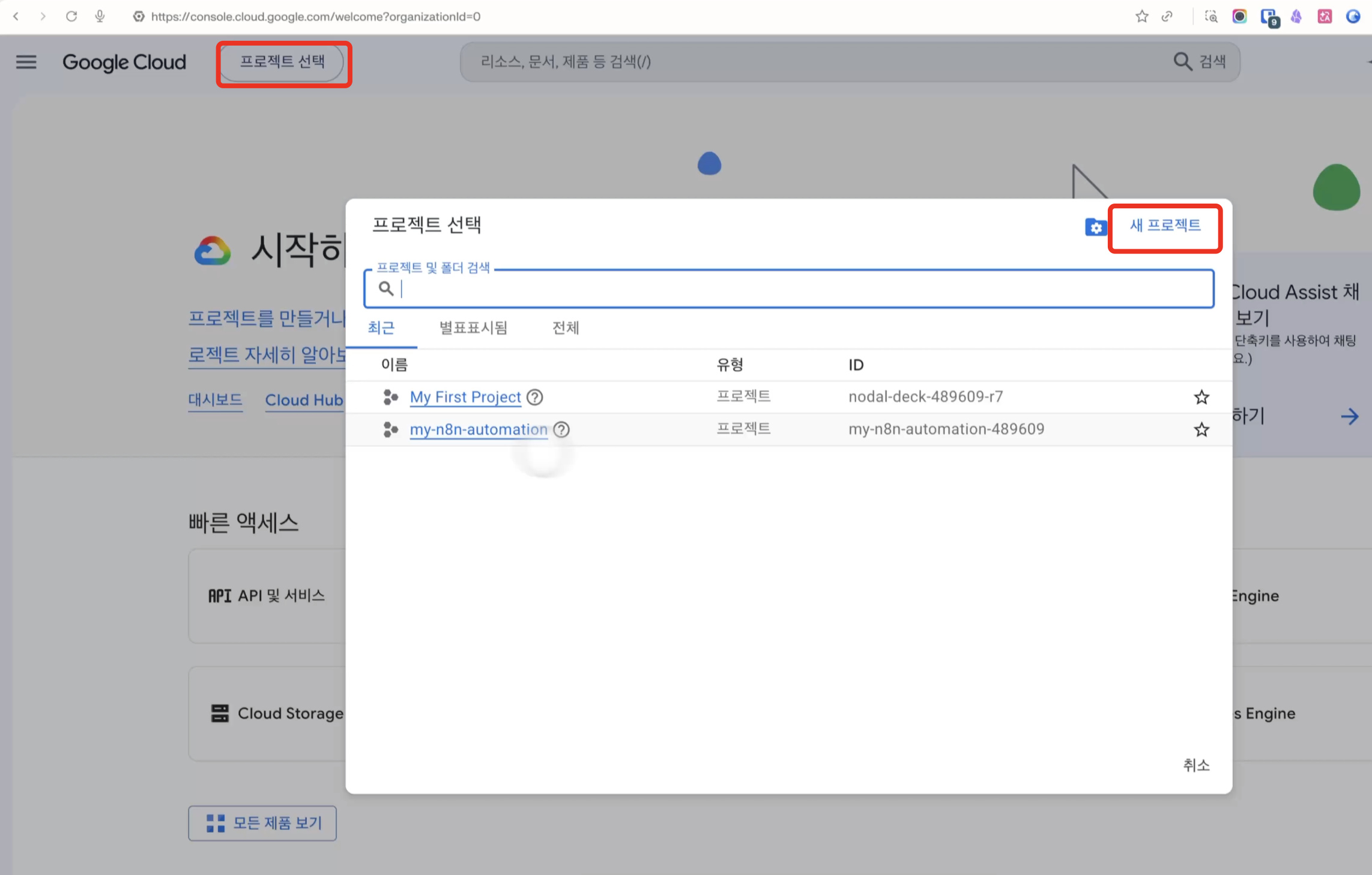Click the blue G extension icon
The height and width of the screenshot is (875, 1372).
point(1353,16)
